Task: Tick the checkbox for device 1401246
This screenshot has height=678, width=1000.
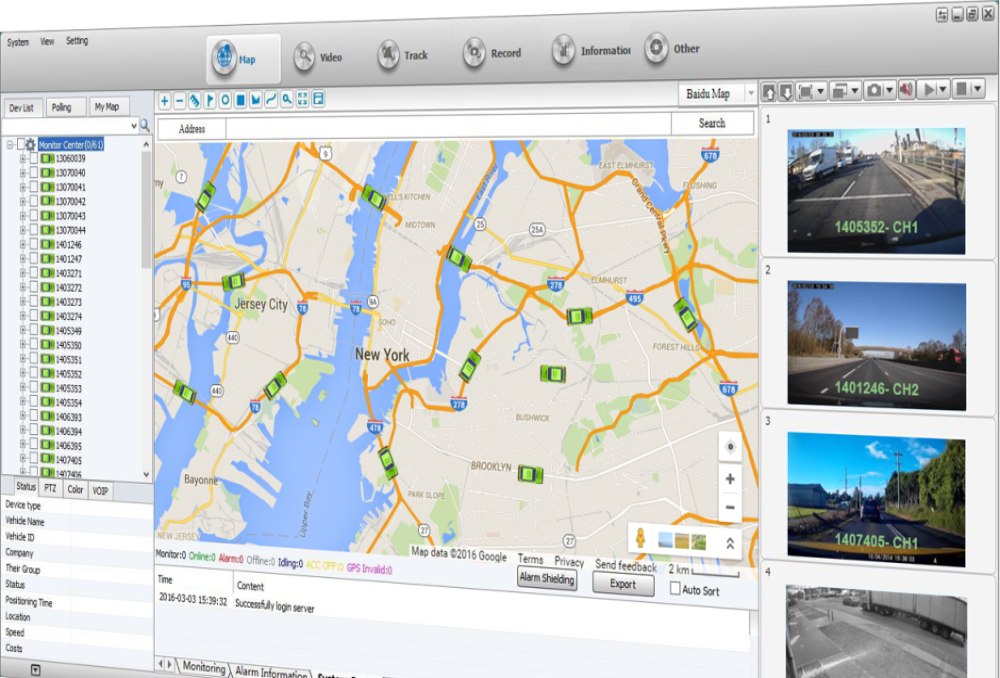Action: pos(34,244)
